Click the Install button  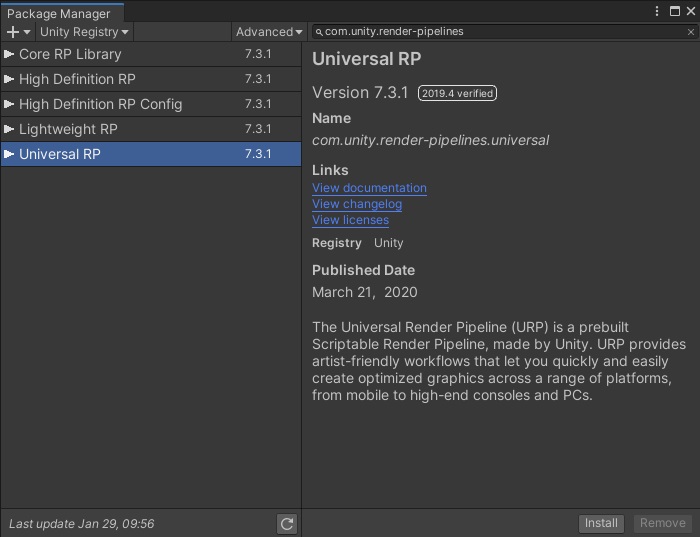pos(601,523)
